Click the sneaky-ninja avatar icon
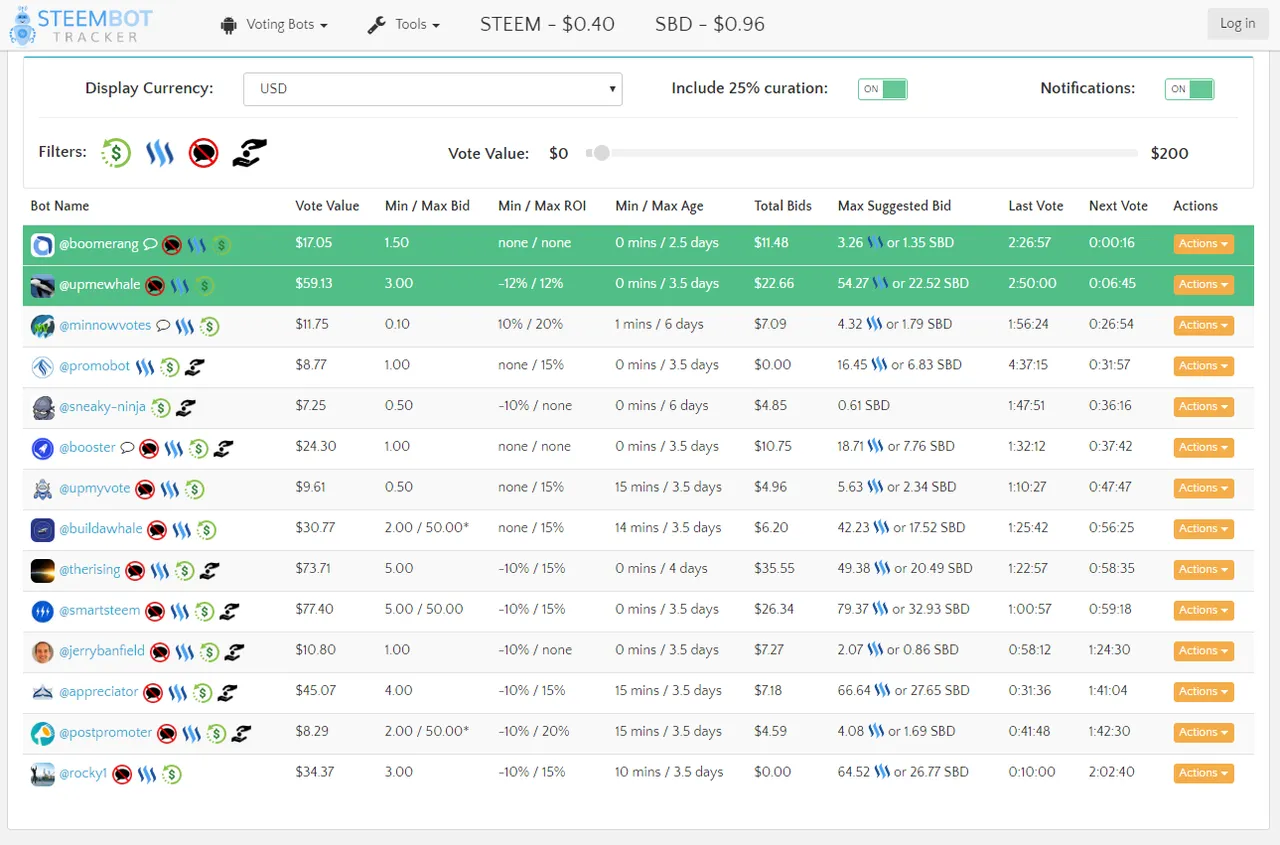Viewport: 1280px width, 845px height. (x=42, y=408)
